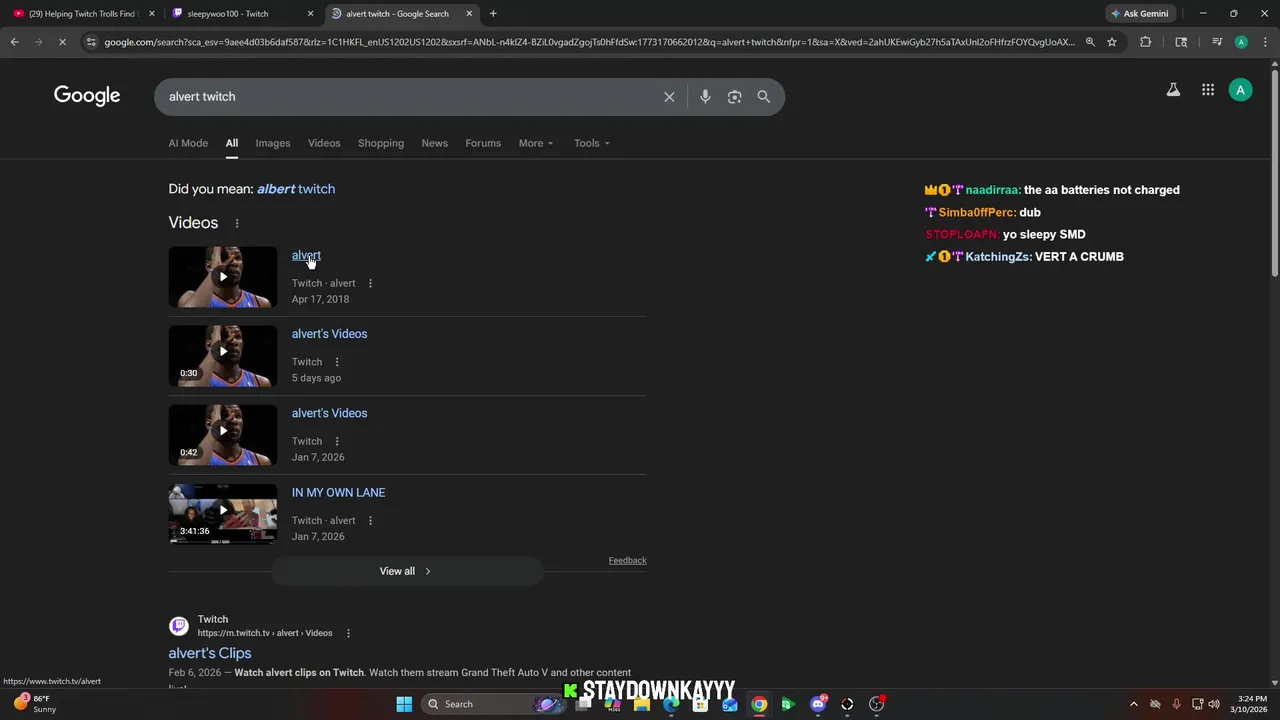Open File Explorer from the taskbar
This screenshot has width=1280, height=720.
point(642,704)
